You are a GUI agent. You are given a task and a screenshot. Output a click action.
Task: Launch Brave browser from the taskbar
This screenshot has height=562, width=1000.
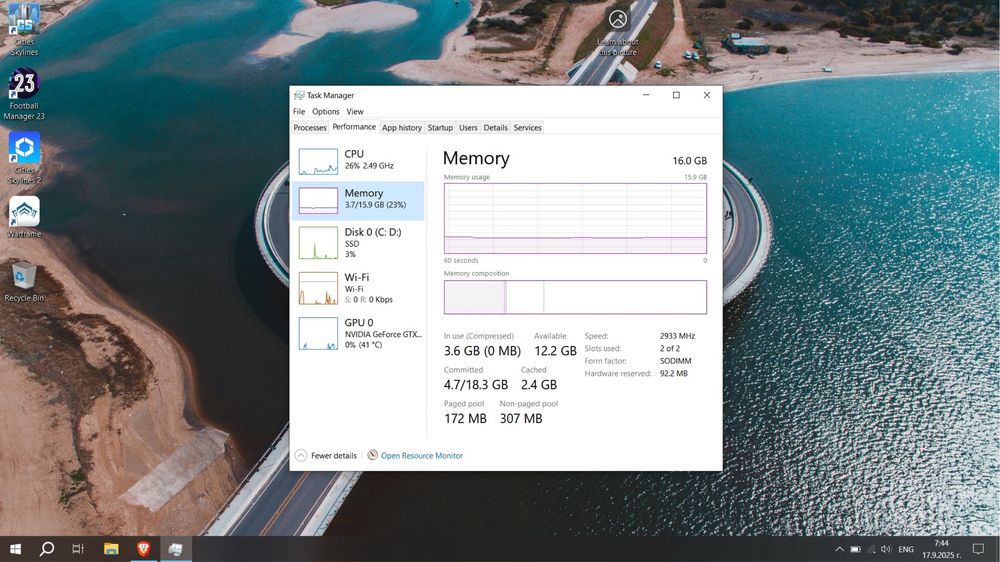click(x=143, y=549)
